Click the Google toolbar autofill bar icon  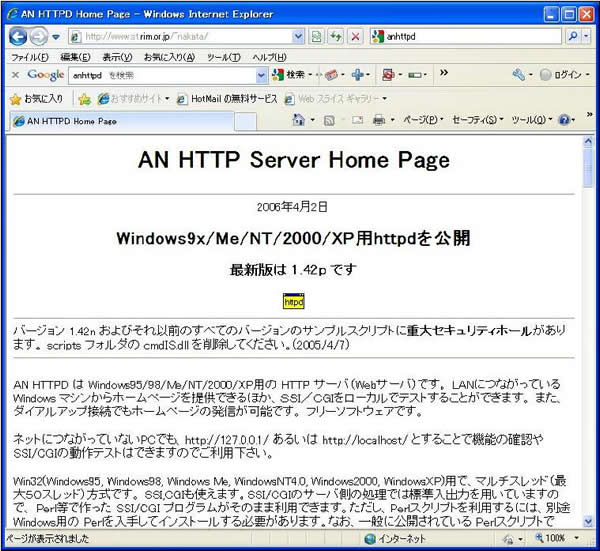click(x=414, y=75)
